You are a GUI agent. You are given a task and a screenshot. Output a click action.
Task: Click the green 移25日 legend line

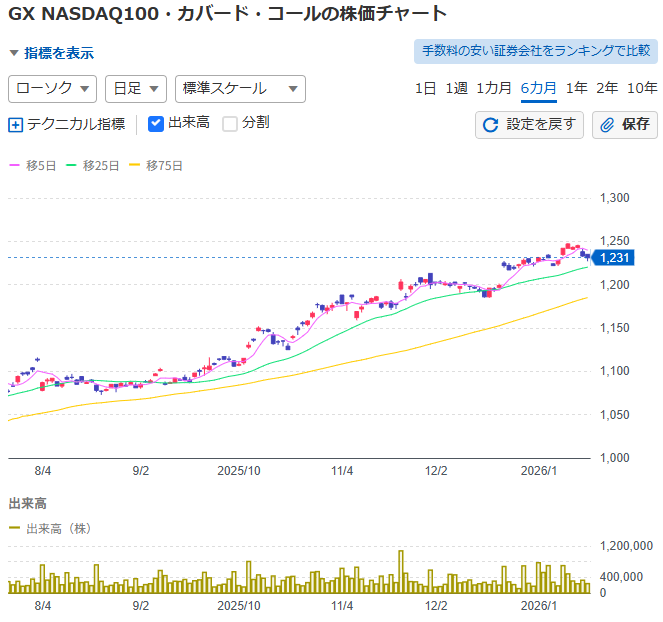point(71,165)
